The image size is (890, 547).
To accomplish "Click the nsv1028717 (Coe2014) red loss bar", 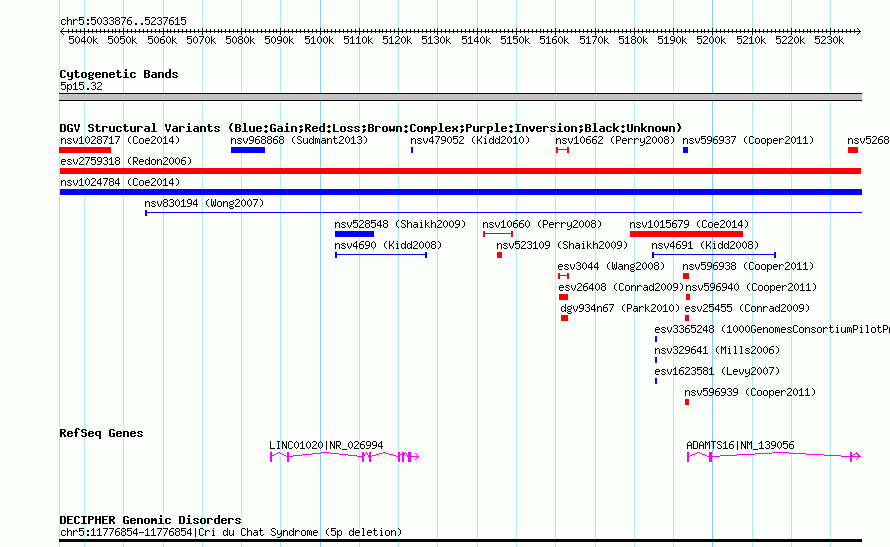I will [x=85, y=150].
